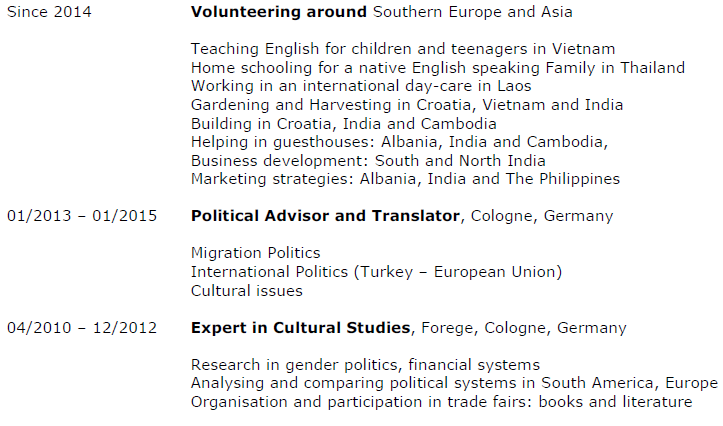The height and width of the screenshot is (426, 723).
Task: Click the 'Helping in guesthouses' line
Action: [x=399, y=142]
